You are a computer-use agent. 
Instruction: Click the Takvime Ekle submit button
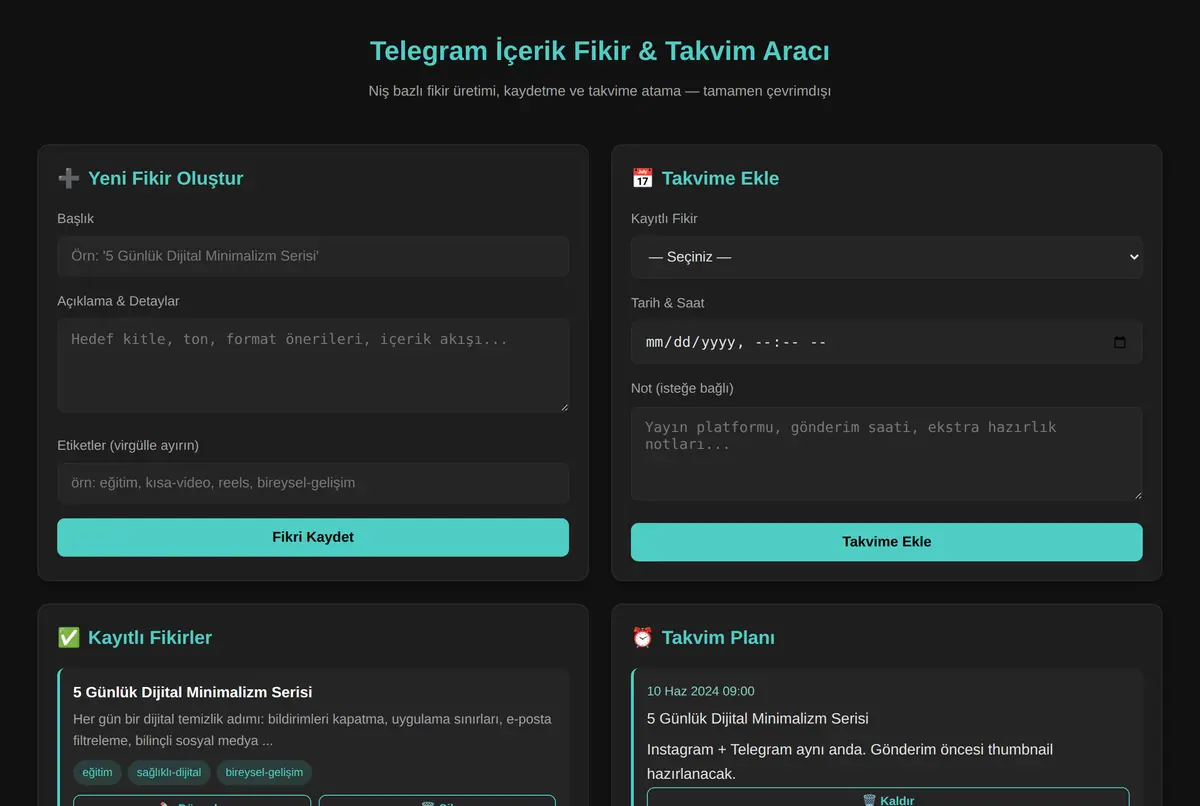[886, 542]
